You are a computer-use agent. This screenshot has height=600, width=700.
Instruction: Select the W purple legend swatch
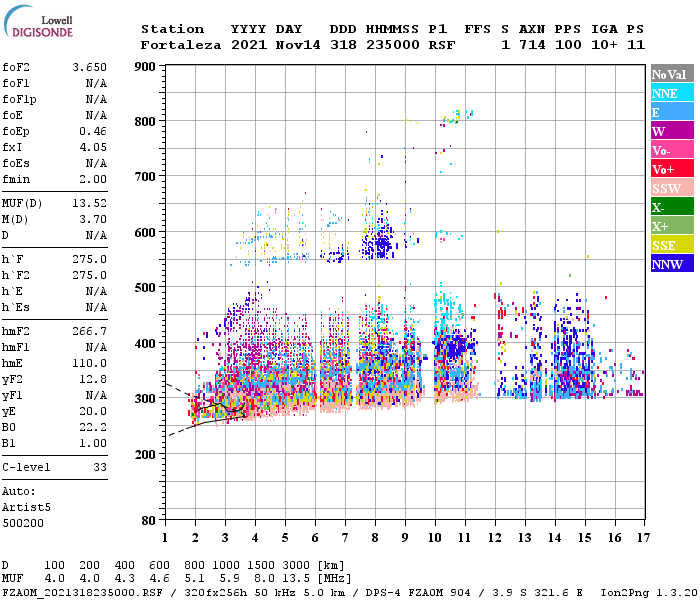[672, 131]
